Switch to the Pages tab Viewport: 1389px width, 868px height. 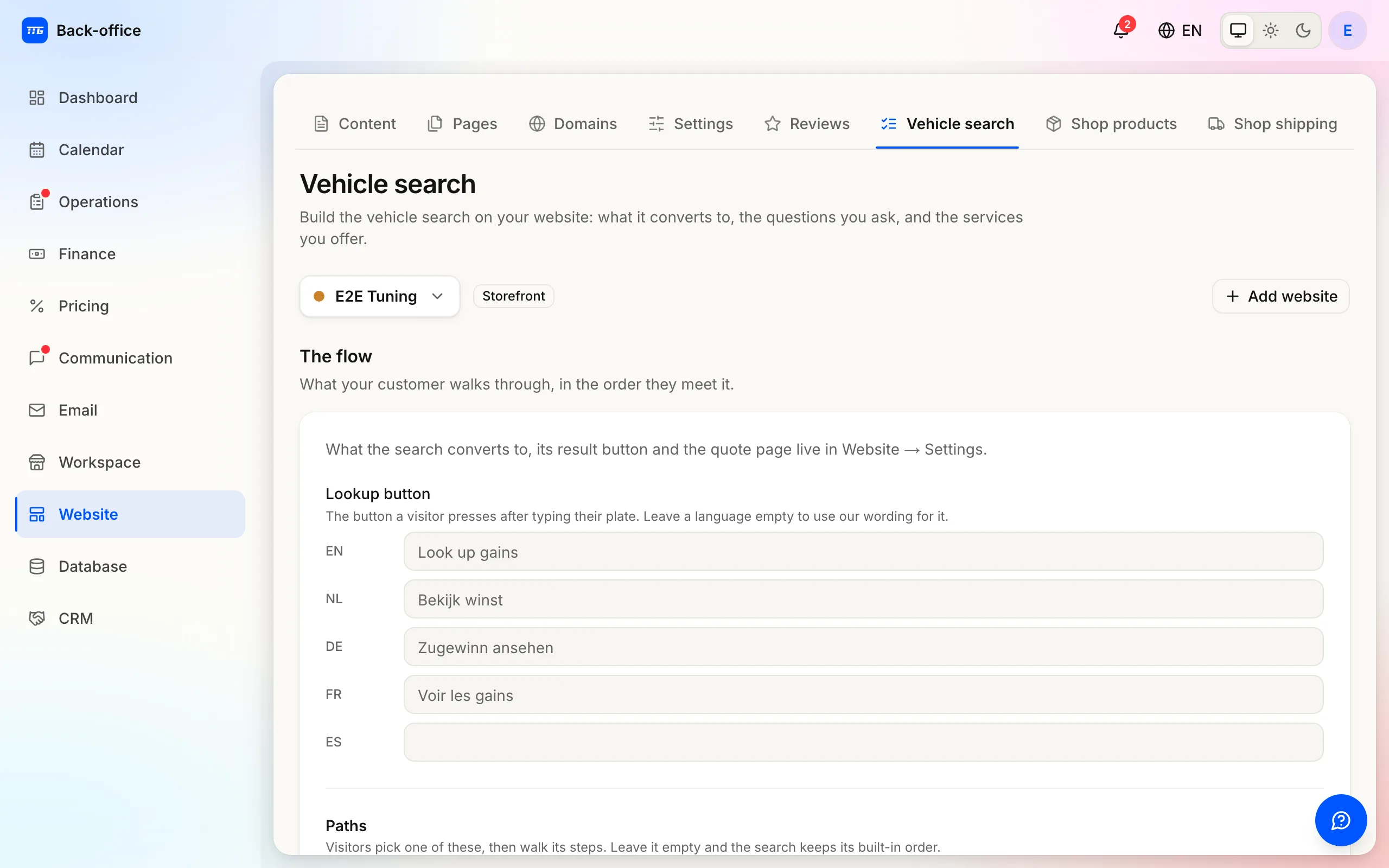coord(463,124)
